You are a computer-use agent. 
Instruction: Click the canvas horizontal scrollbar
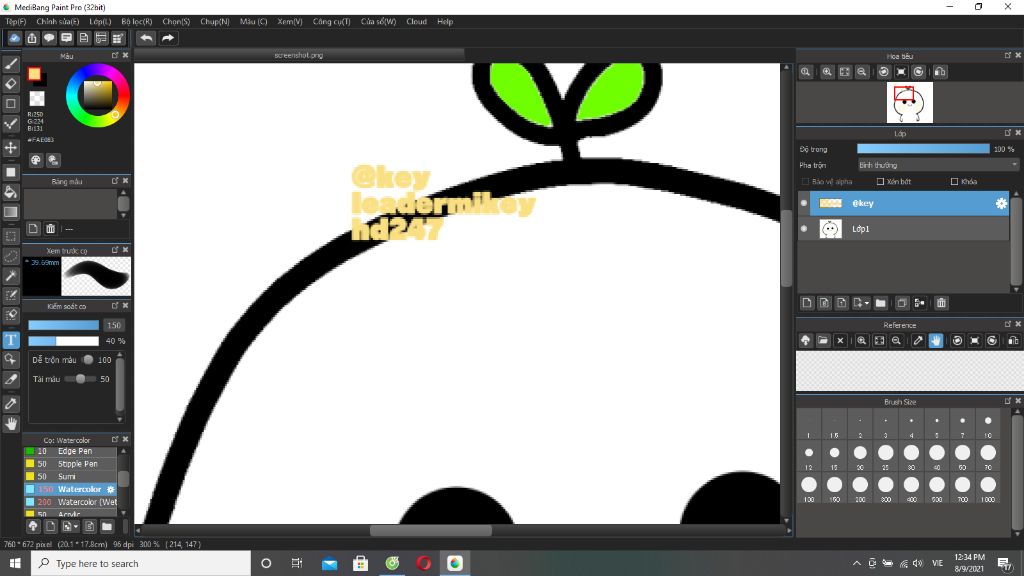click(430, 531)
